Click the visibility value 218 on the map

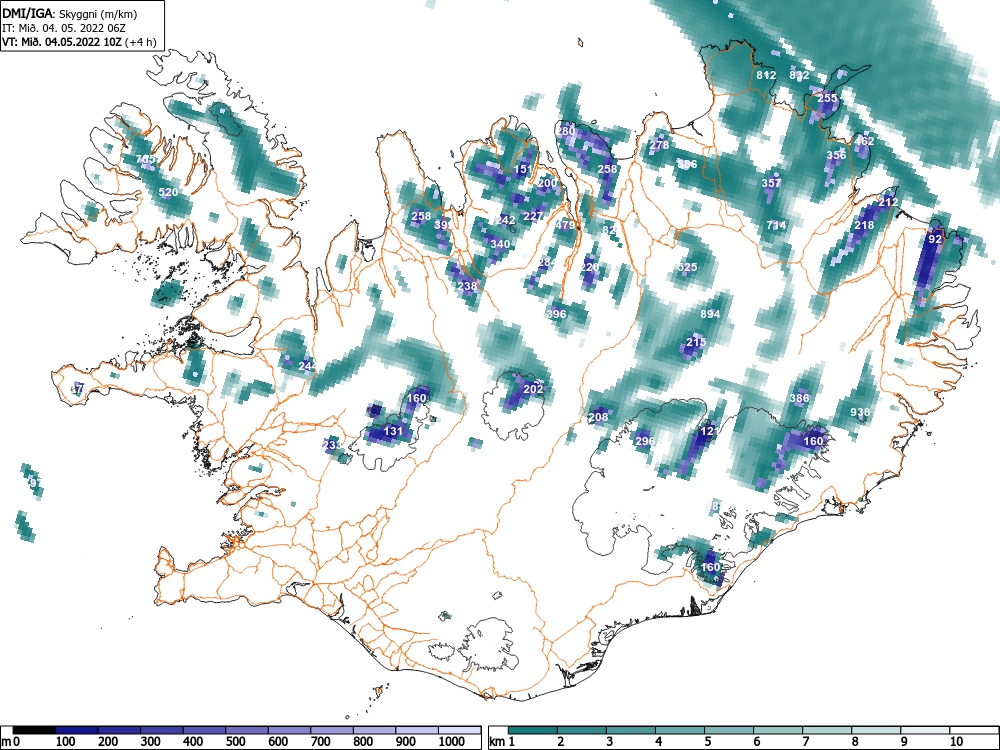[x=864, y=225]
